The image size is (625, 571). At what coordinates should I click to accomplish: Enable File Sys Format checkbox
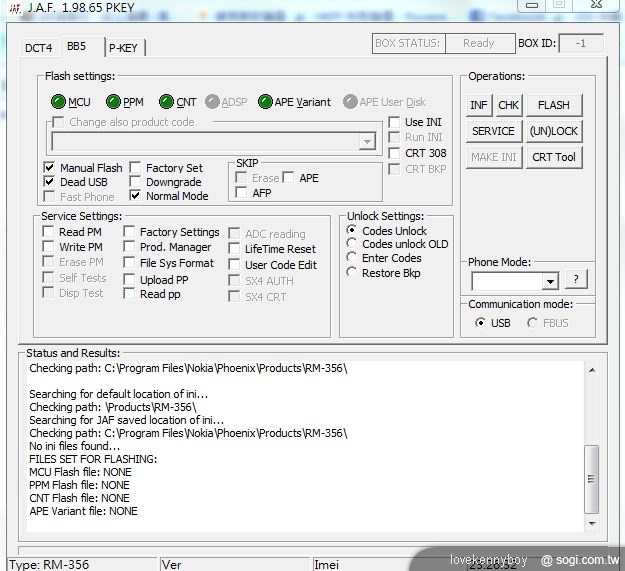click(x=129, y=262)
